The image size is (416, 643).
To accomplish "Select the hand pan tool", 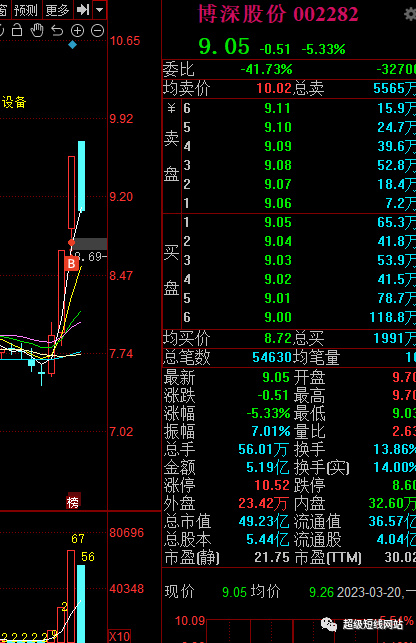I will click(x=37, y=30).
